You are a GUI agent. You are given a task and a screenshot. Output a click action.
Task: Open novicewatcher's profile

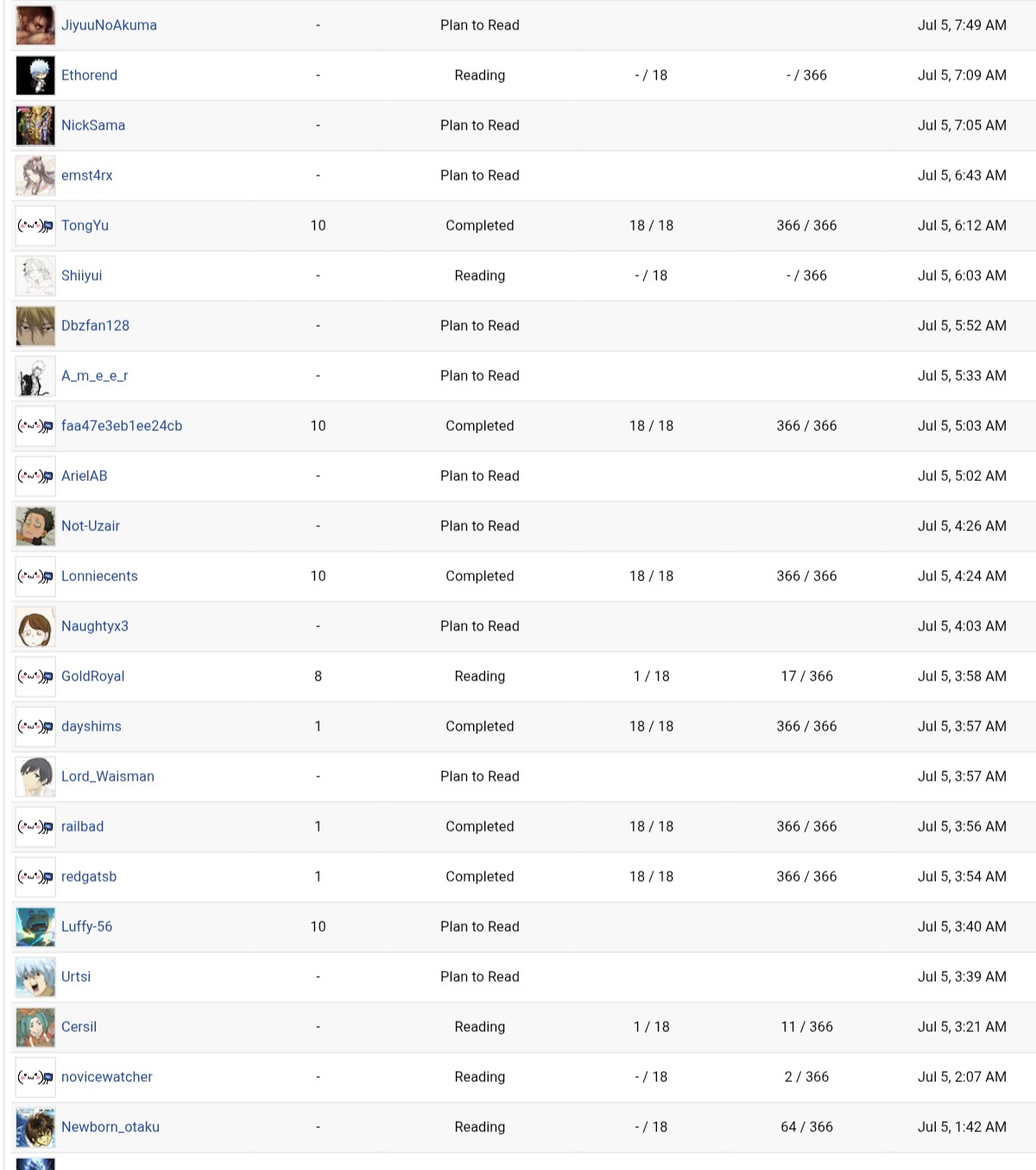(x=107, y=1077)
